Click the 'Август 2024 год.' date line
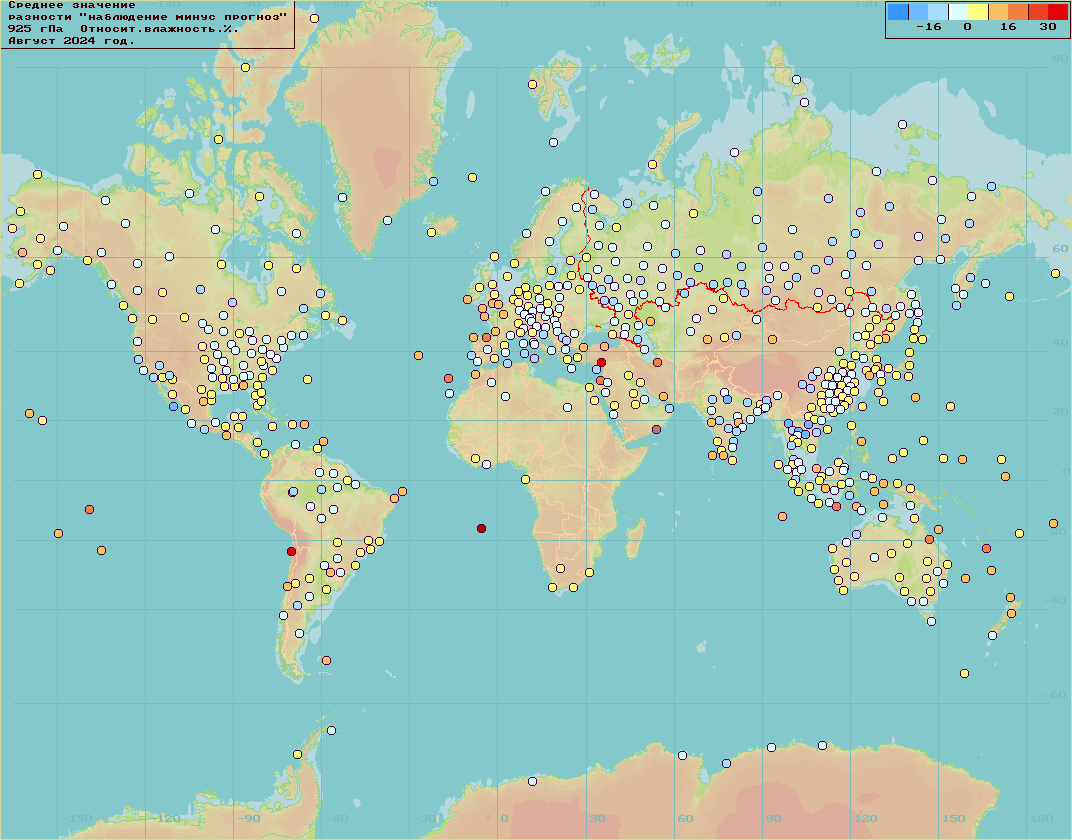This screenshot has height=840, width=1072. coord(72,40)
